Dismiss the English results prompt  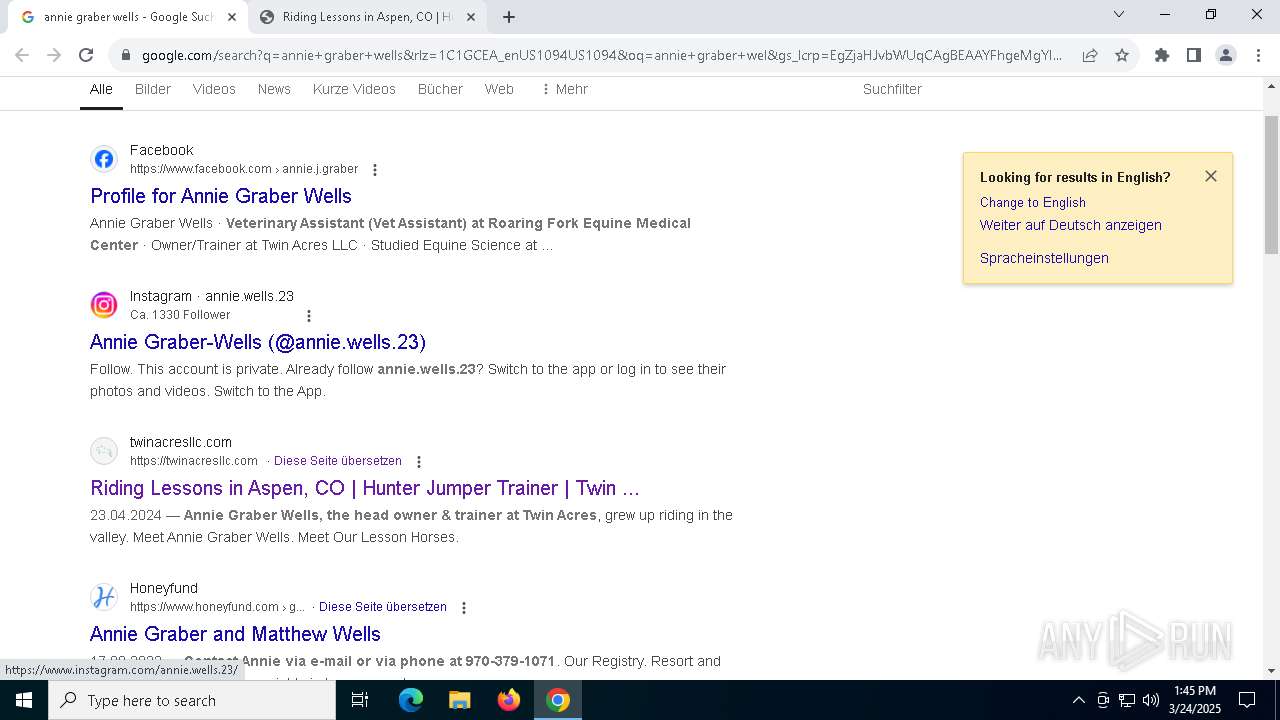coord(1211,176)
